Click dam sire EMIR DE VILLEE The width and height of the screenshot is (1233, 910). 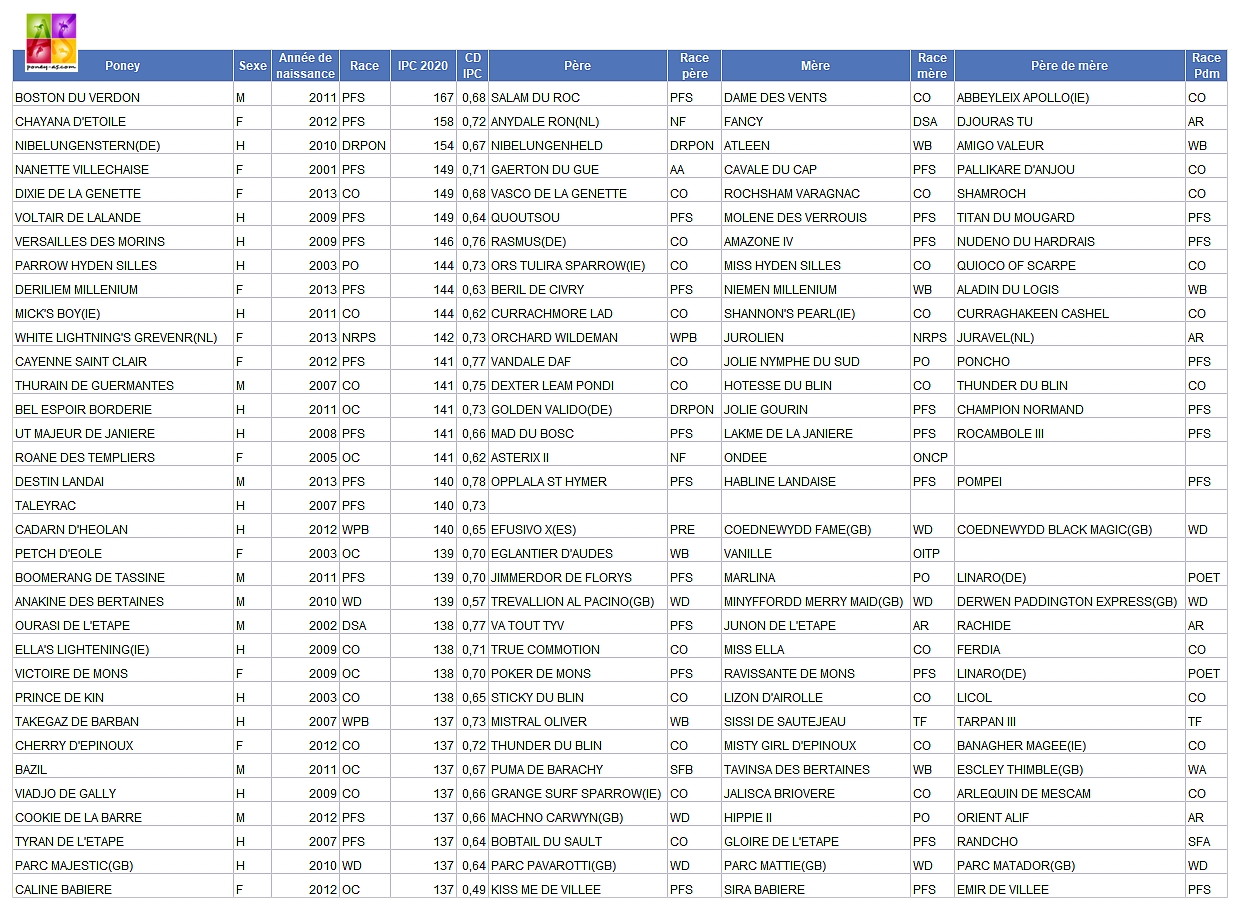(x=1003, y=890)
